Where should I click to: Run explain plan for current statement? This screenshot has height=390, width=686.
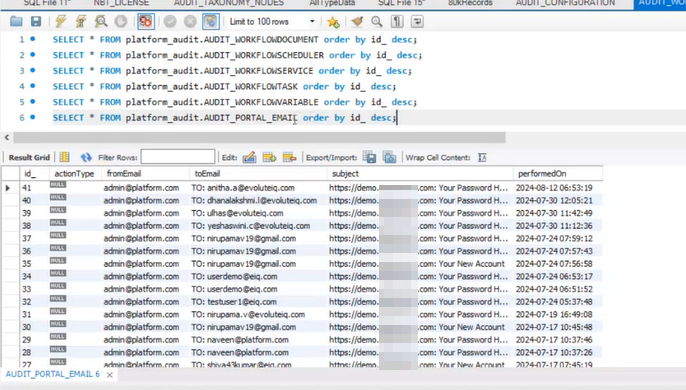(101, 21)
